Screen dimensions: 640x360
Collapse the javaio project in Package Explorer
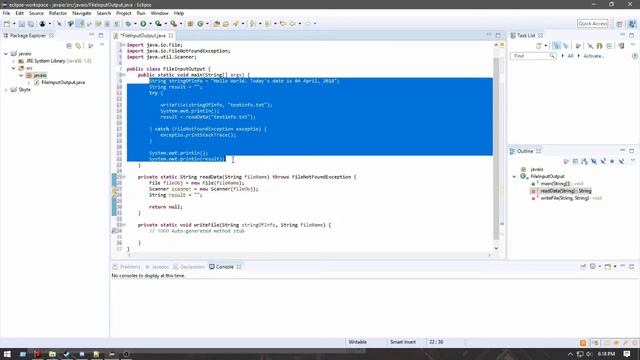[6, 53]
